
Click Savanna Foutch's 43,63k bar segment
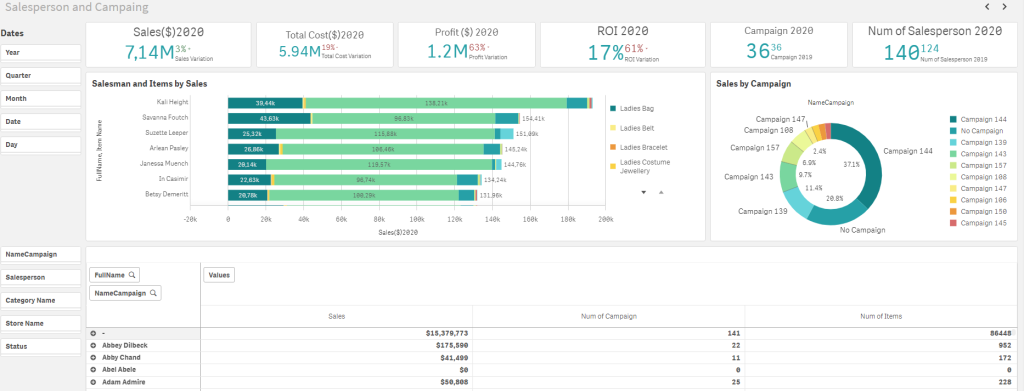[269, 118]
